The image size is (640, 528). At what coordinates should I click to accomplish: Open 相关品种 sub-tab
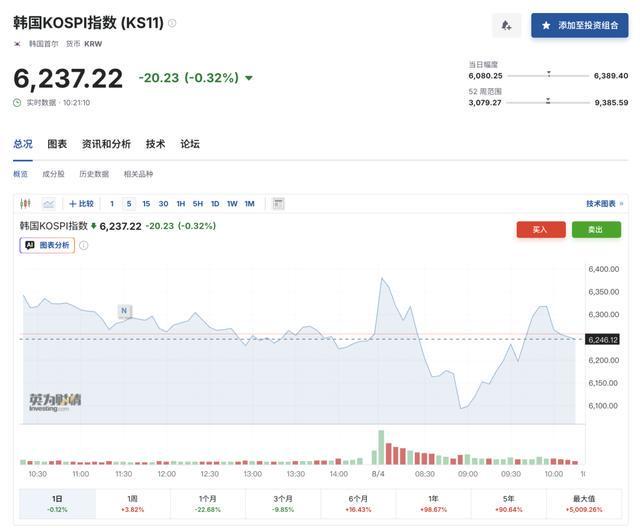[x=138, y=174]
